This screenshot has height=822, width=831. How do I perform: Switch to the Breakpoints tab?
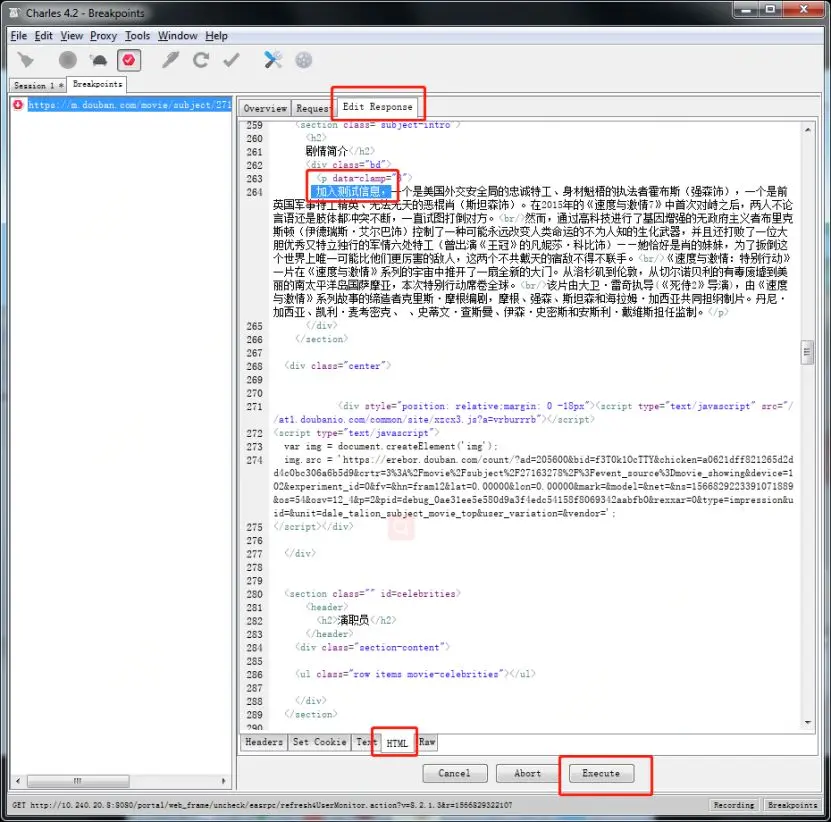coord(97,84)
